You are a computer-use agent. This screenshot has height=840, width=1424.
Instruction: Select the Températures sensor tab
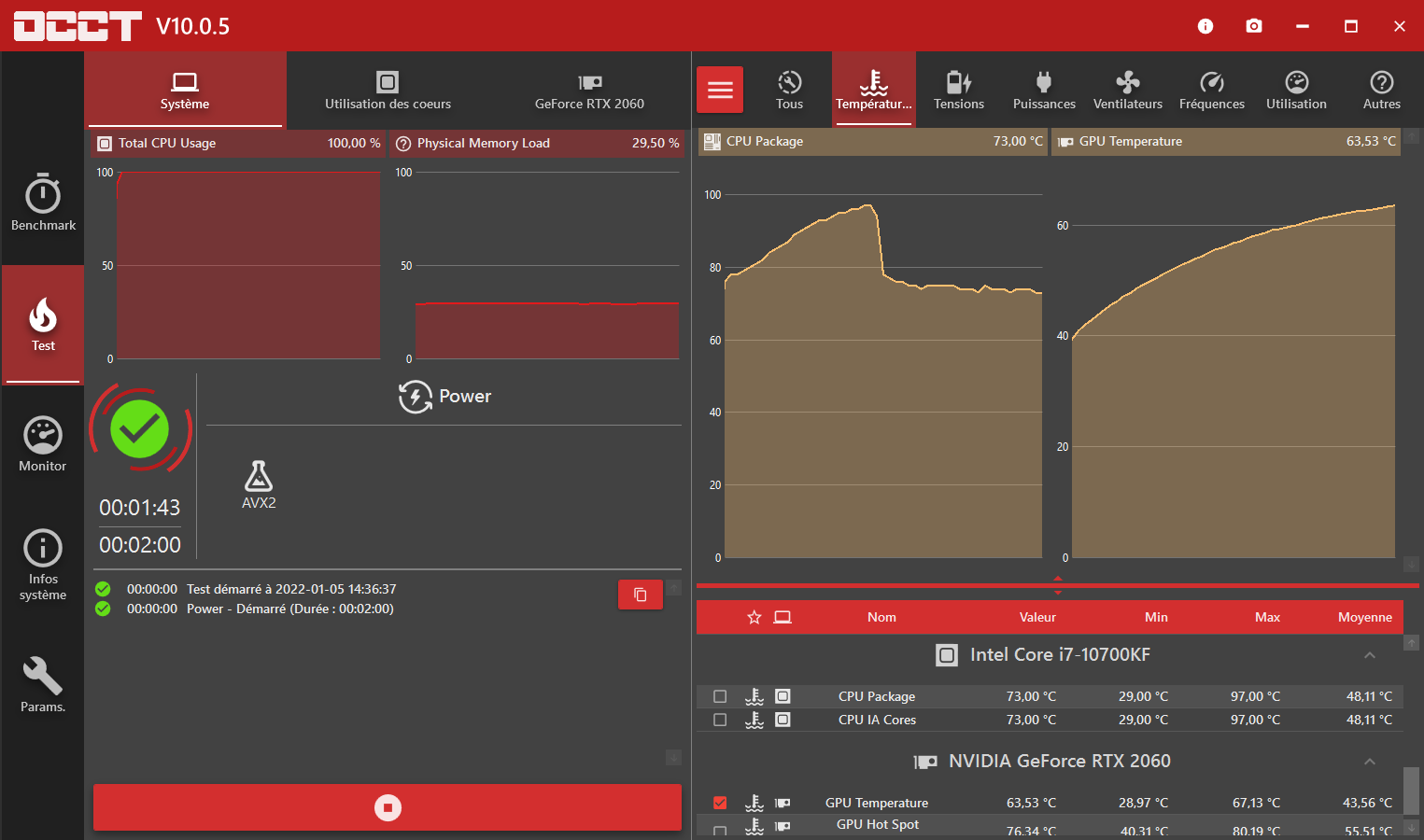(x=874, y=90)
